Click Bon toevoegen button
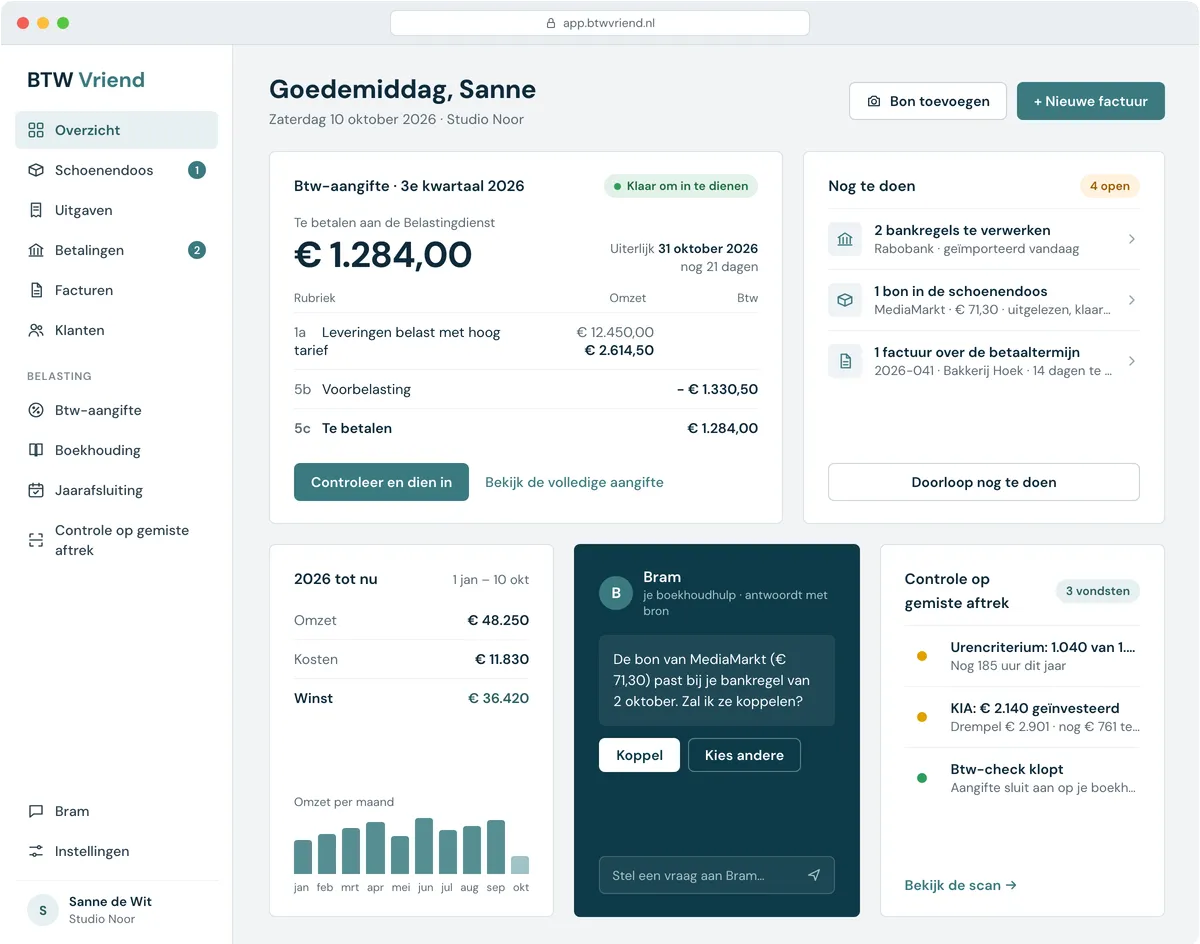 click(928, 101)
